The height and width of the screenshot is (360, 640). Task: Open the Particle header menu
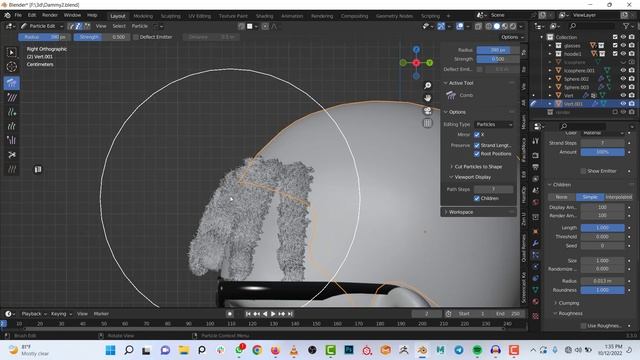point(140,26)
